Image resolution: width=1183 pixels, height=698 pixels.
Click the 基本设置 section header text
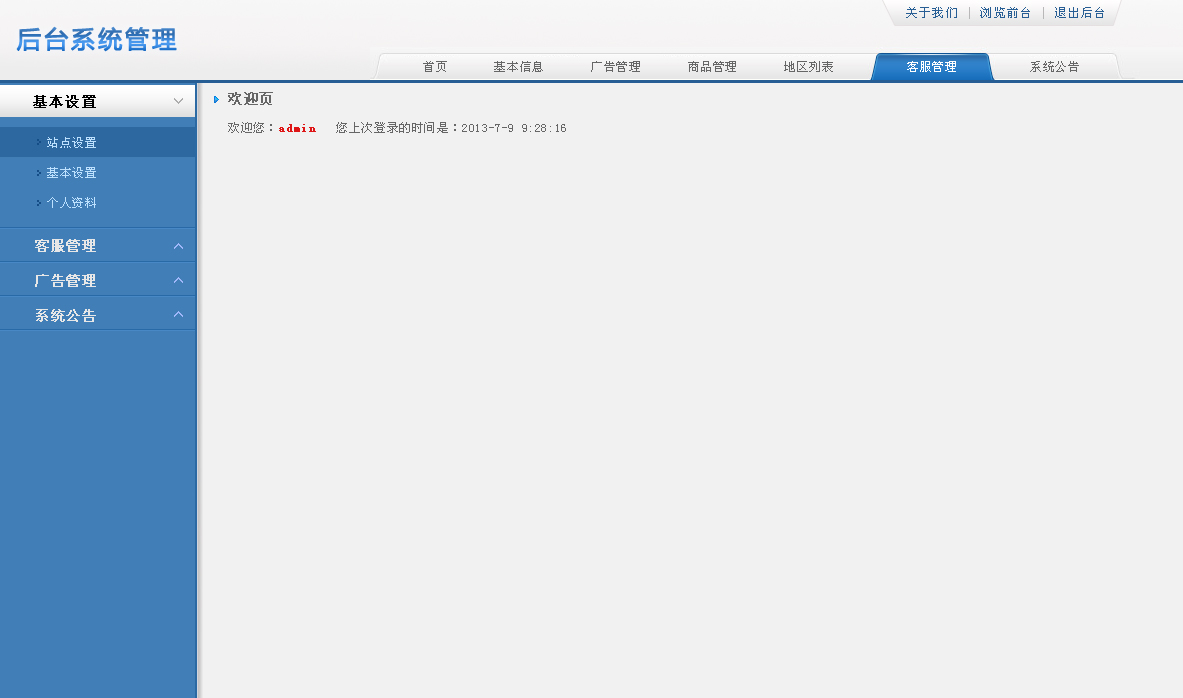pyautogui.click(x=65, y=102)
